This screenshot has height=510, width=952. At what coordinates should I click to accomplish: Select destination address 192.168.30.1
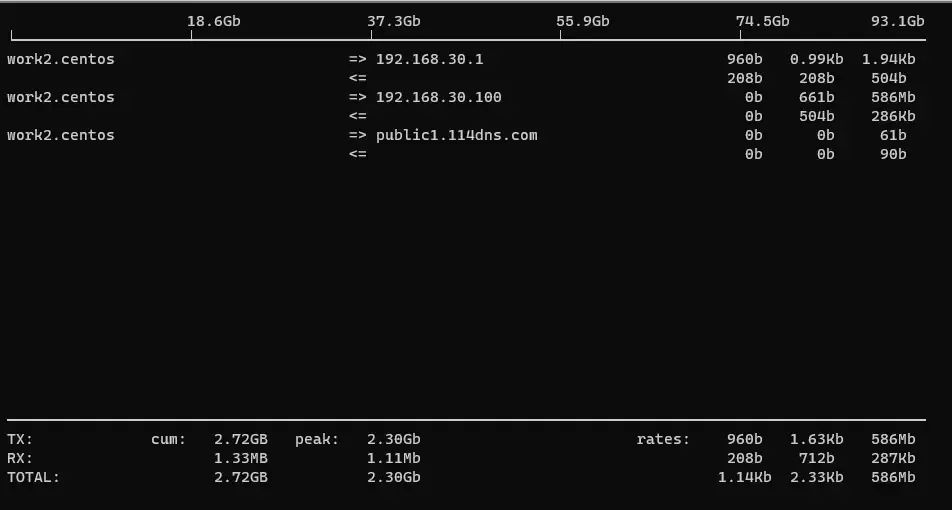(430, 60)
